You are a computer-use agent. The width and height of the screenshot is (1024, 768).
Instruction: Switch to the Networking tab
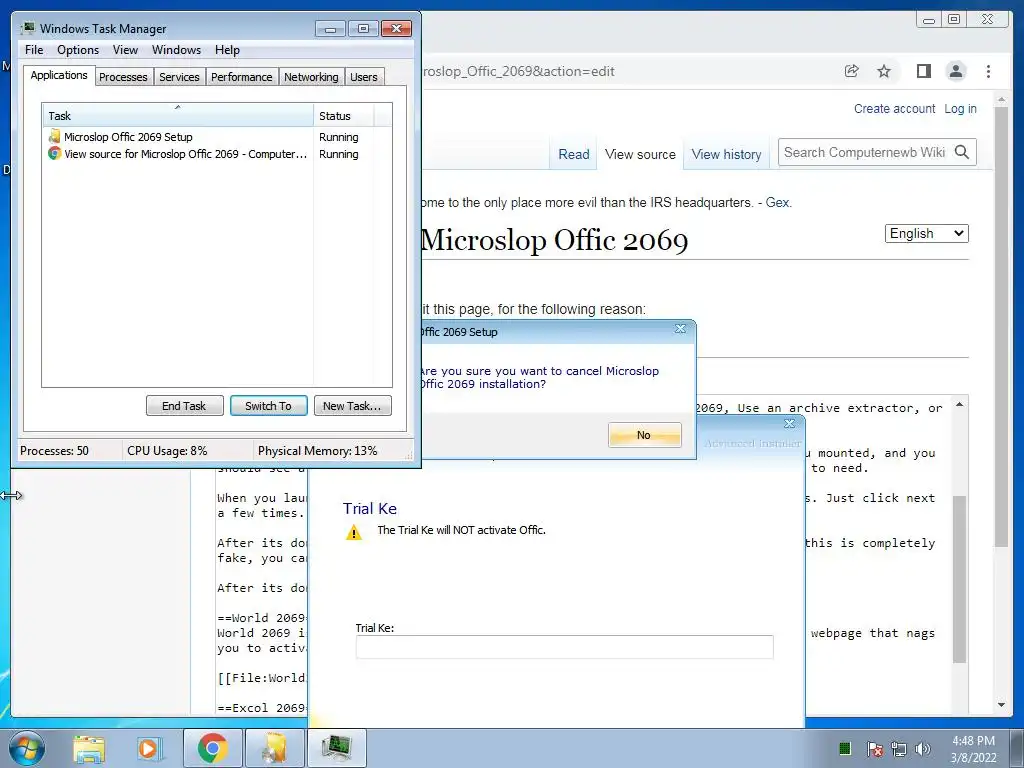pyautogui.click(x=311, y=77)
